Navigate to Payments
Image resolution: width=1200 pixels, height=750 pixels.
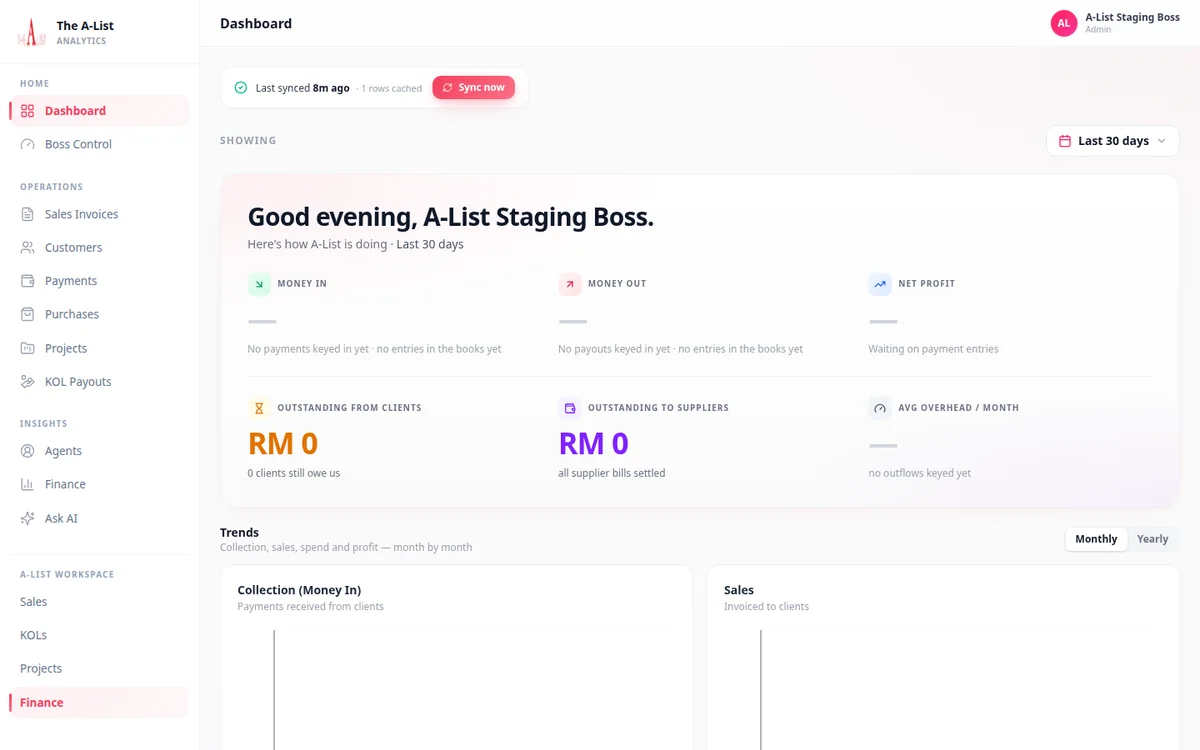point(99,281)
